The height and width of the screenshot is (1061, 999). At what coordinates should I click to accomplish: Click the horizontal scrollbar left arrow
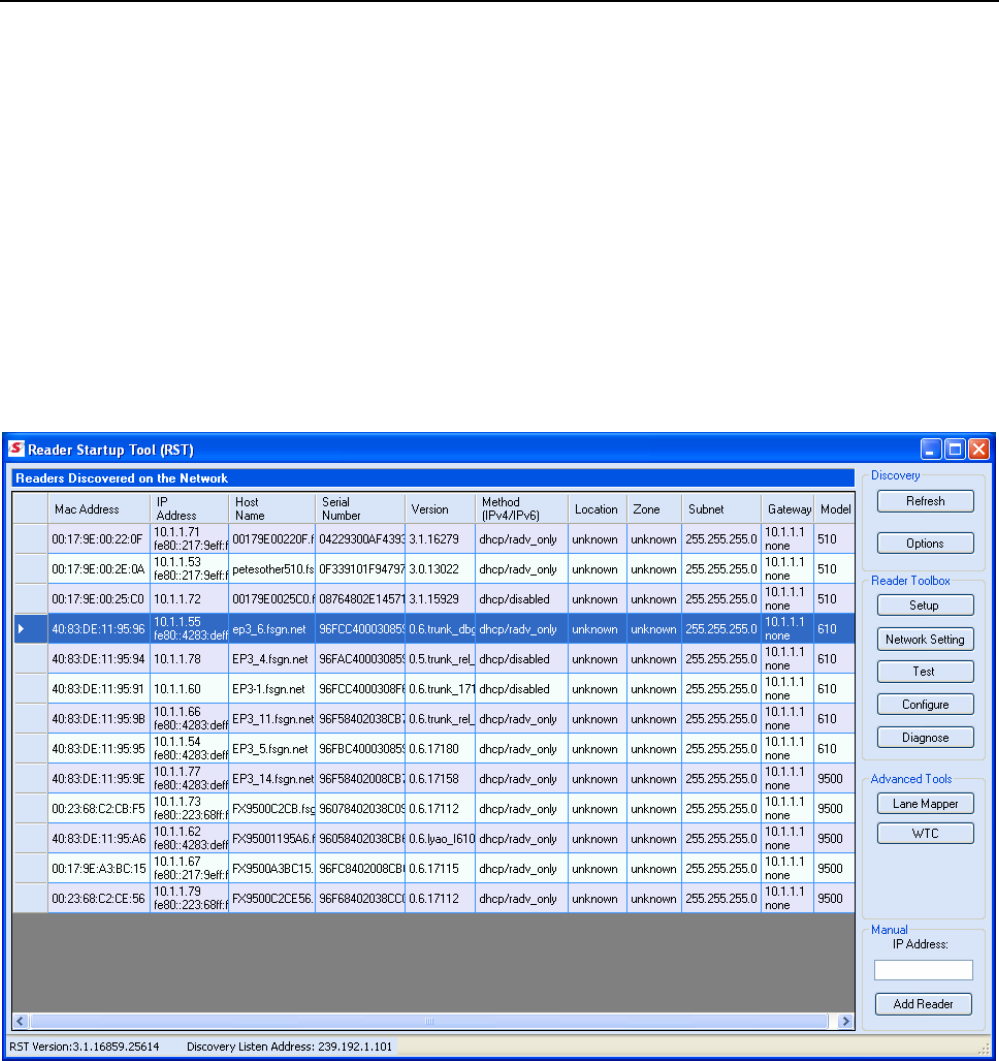point(20,1021)
